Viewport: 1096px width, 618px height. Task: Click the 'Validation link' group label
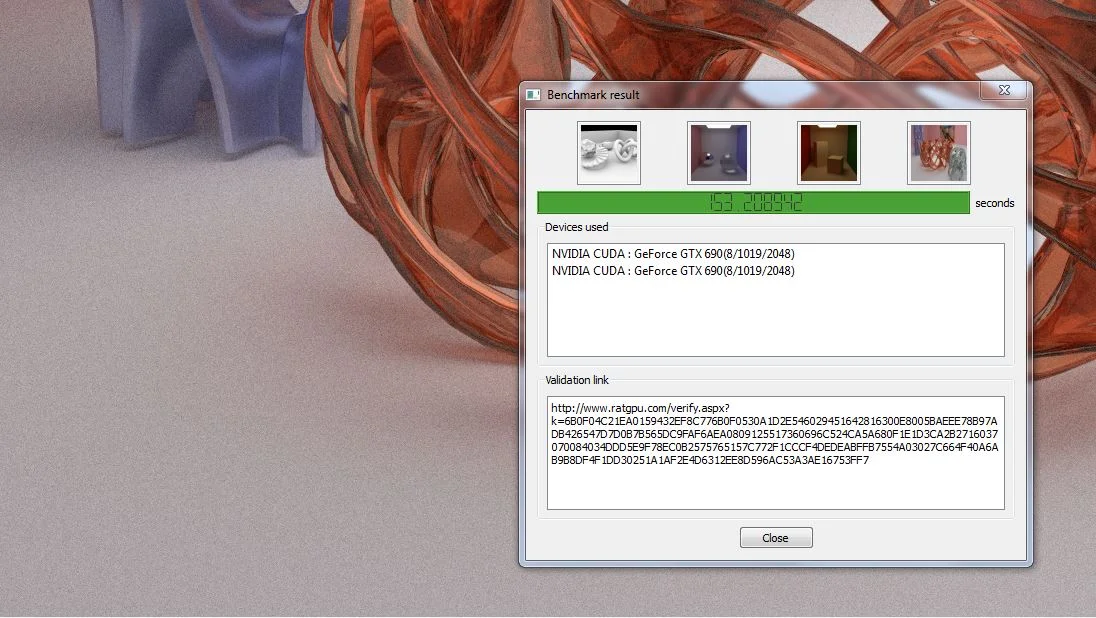577,380
